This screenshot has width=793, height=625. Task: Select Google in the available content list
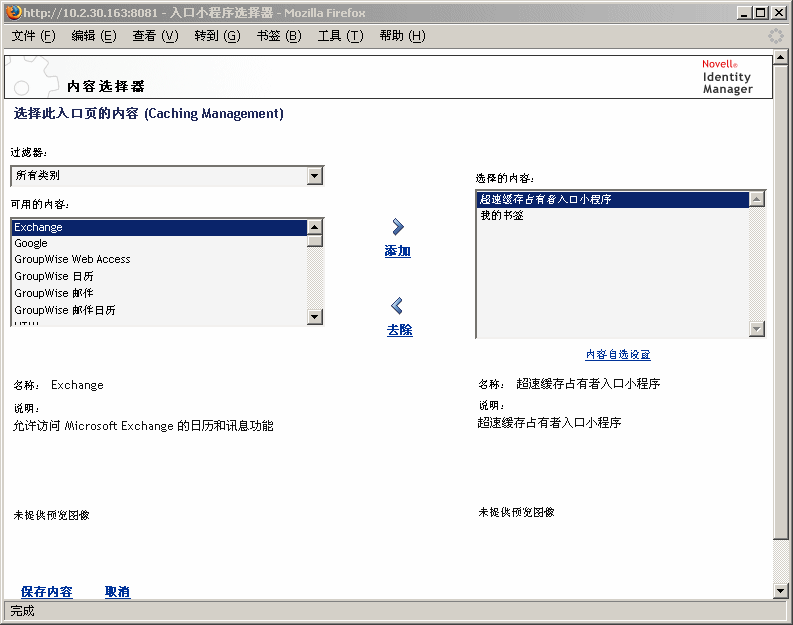click(x=159, y=243)
